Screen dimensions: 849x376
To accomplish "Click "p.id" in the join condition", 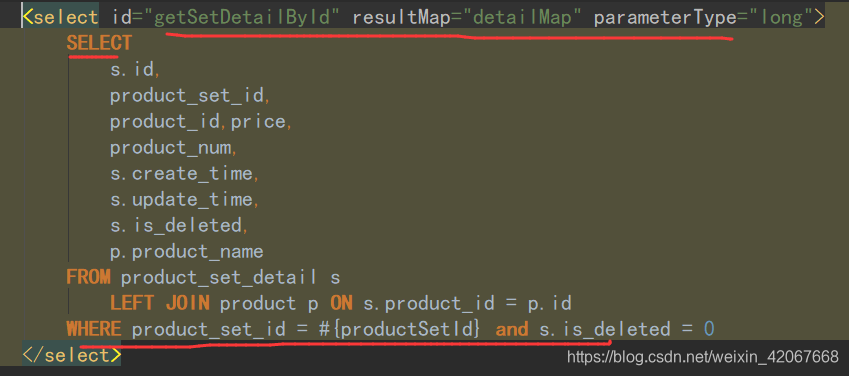I will pos(550,303).
